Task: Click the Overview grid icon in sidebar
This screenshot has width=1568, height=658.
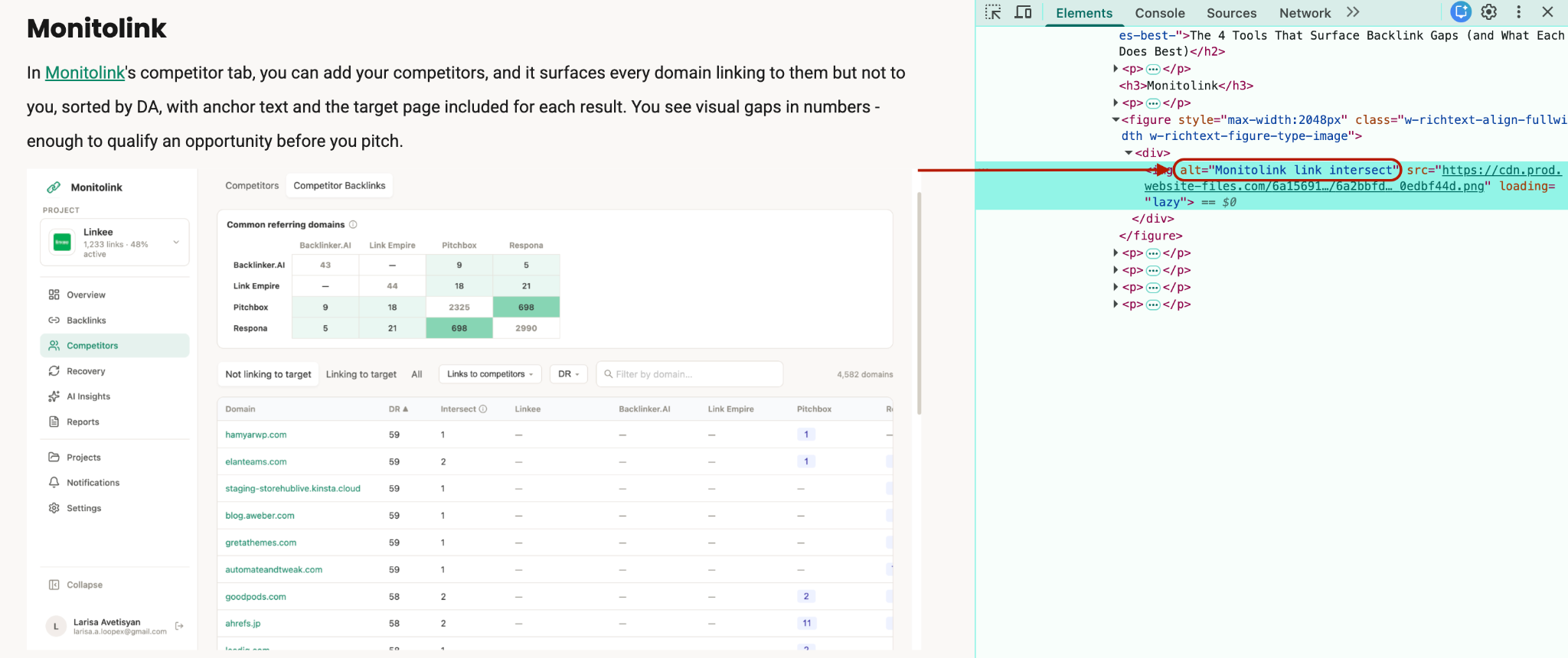Action: 54,295
